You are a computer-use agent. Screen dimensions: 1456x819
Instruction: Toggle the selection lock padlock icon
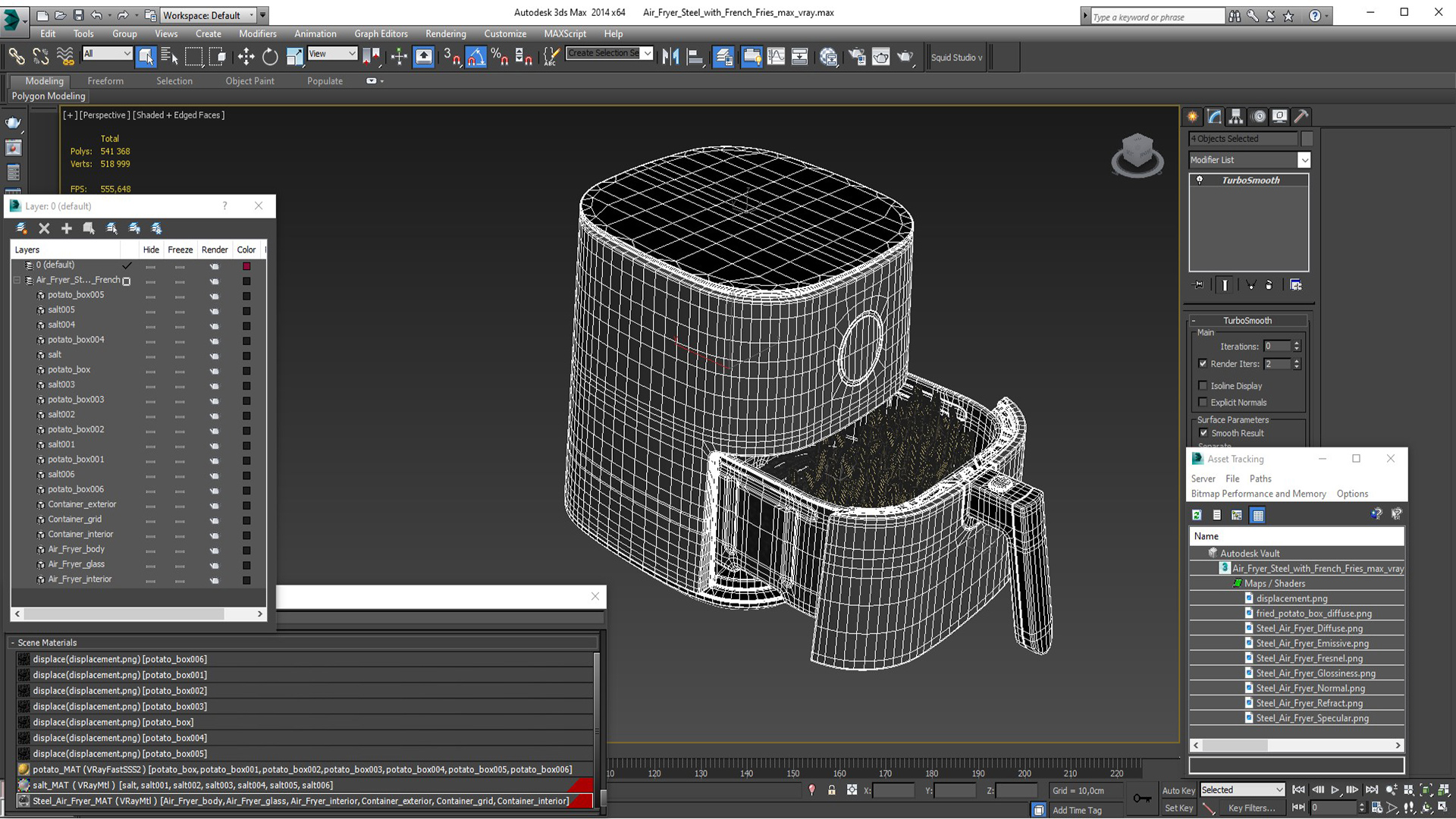click(832, 790)
